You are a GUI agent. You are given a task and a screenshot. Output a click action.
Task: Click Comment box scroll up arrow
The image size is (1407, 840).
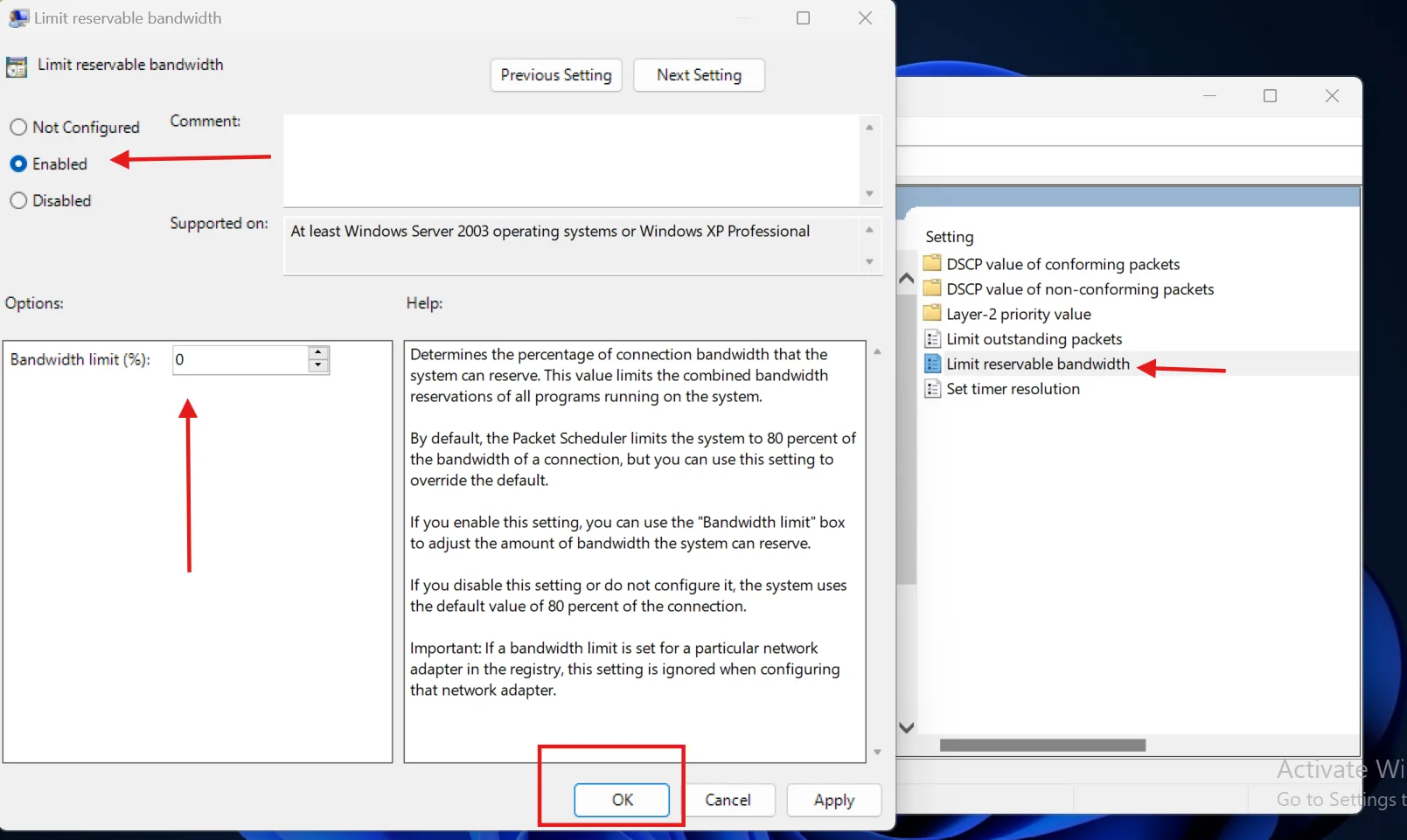[869, 128]
